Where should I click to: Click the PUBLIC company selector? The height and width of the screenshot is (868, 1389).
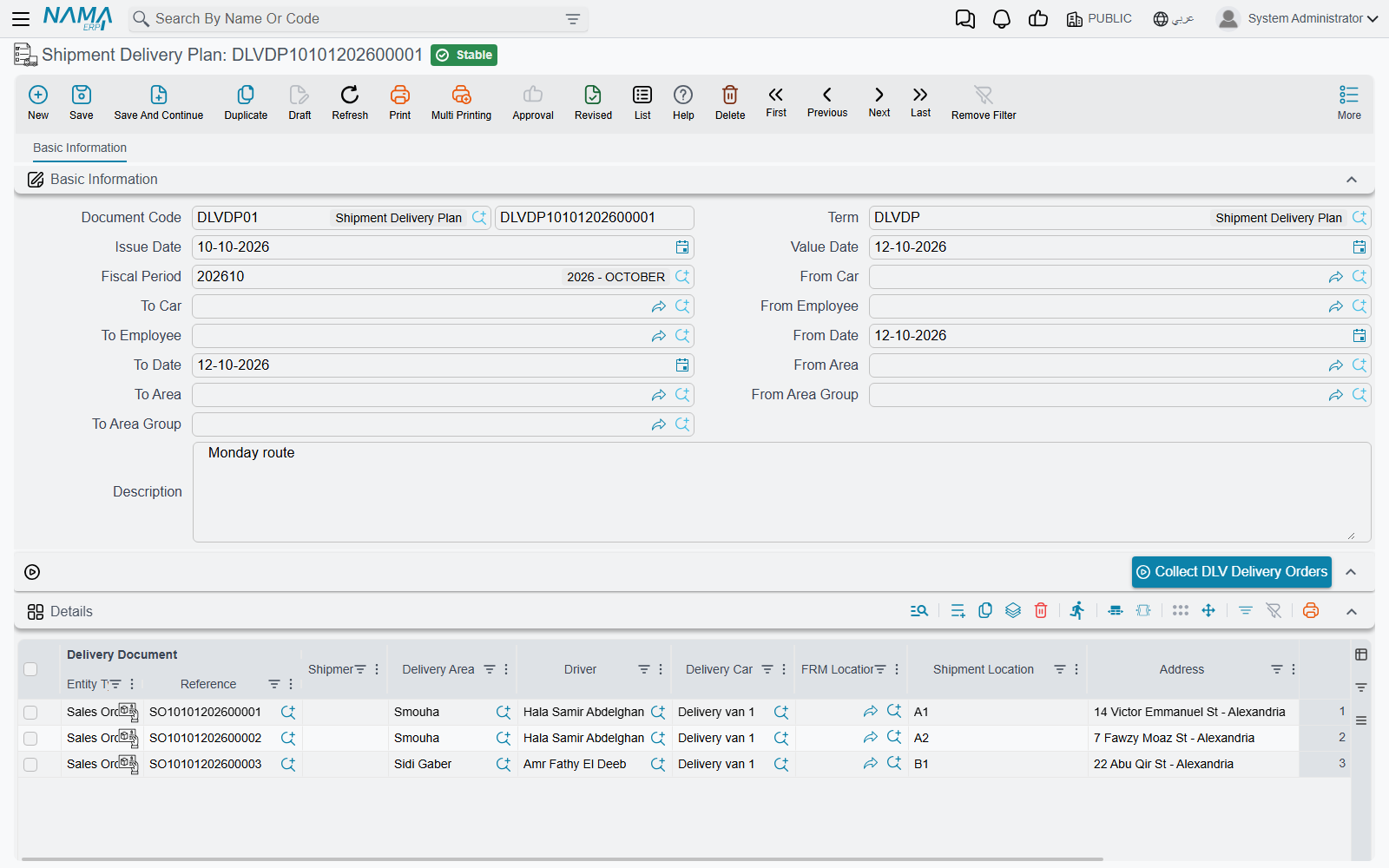pyautogui.click(x=1099, y=19)
